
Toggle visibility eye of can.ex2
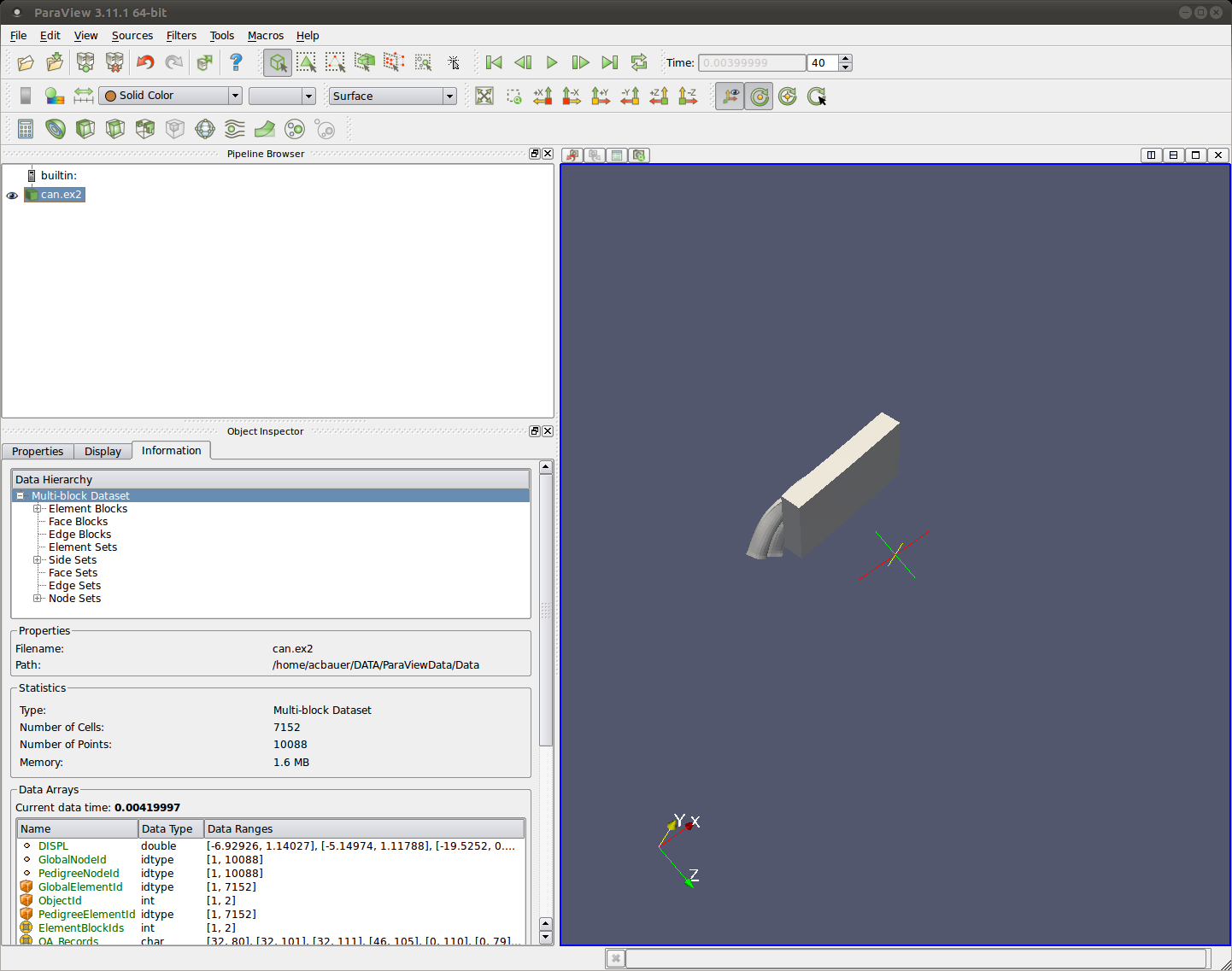coord(12,196)
